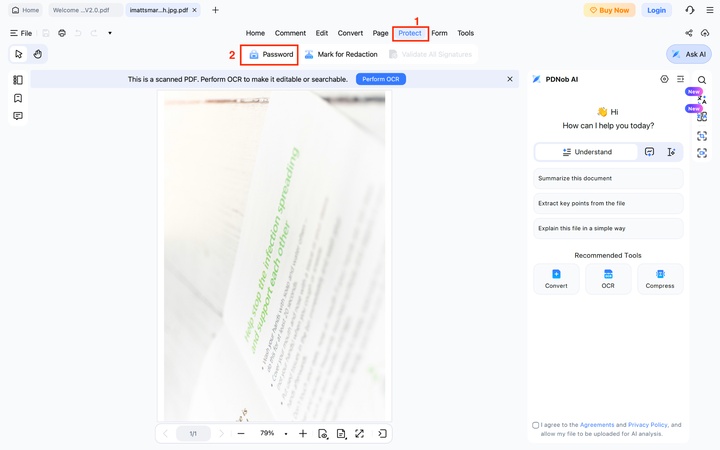Switch to the AI text edit icon
This screenshot has height=450, width=720.
coord(671,152)
